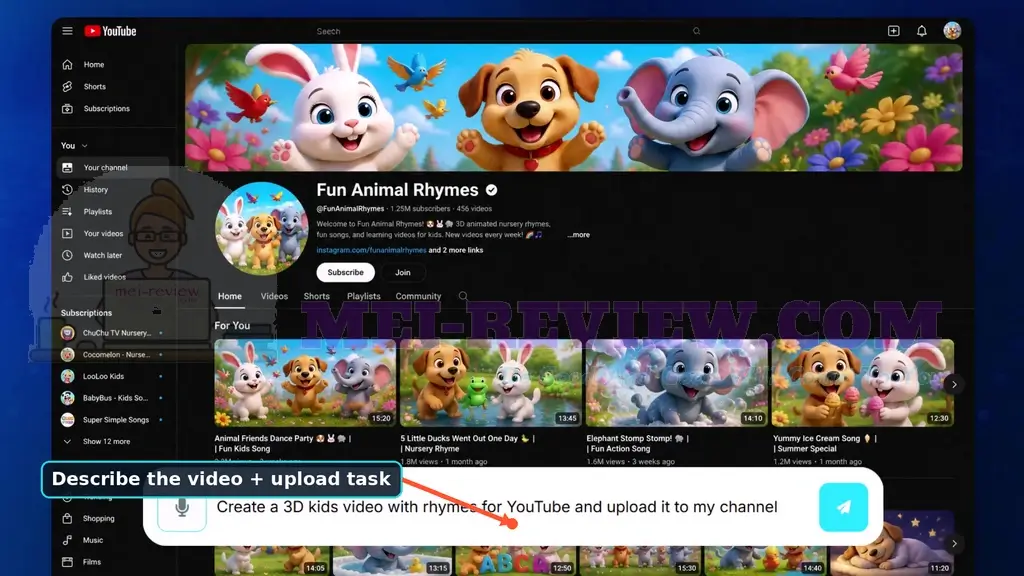Click the account avatar at top right

point(952,31)
